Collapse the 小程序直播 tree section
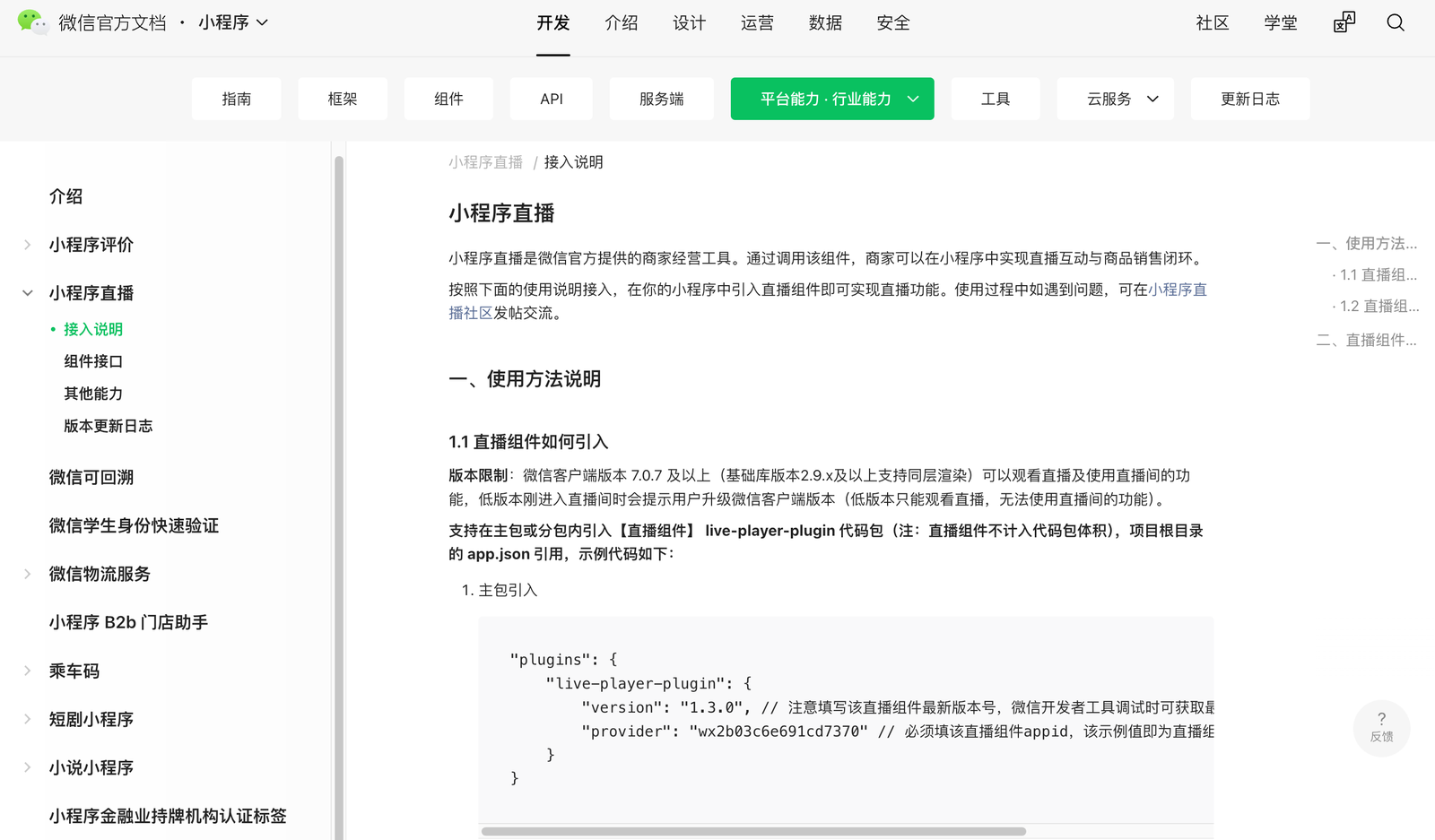 point(28,293)
